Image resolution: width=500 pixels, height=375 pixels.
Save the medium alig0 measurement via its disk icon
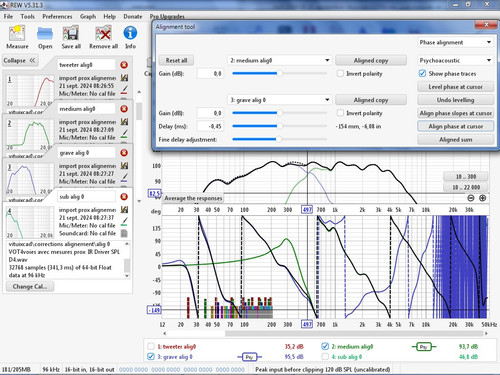pos(124,122)
